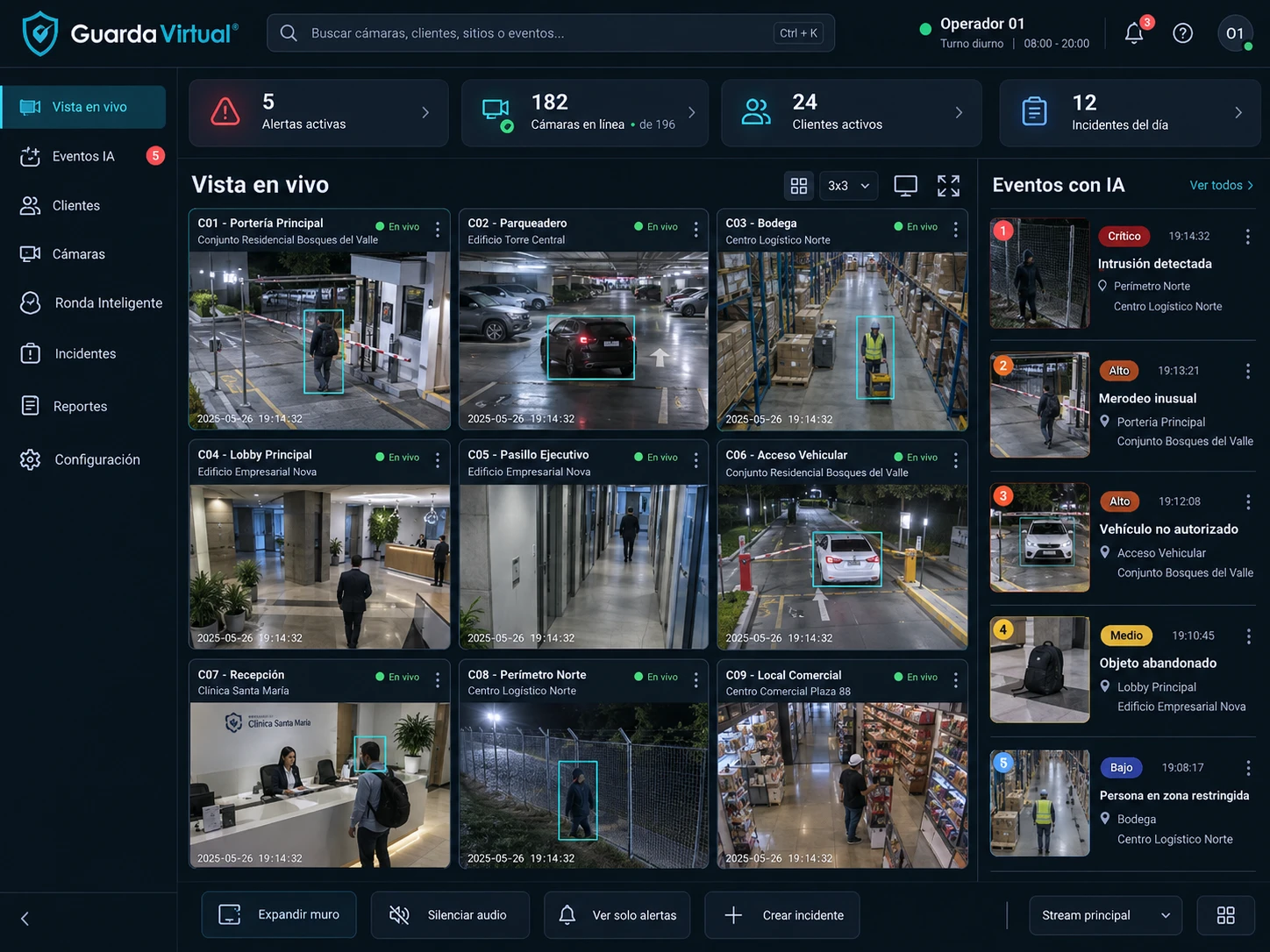Select the C02 Parqueadero camera feed
Image resolution: width=1270 pixels, height=952 pixels.
(583, 340)
